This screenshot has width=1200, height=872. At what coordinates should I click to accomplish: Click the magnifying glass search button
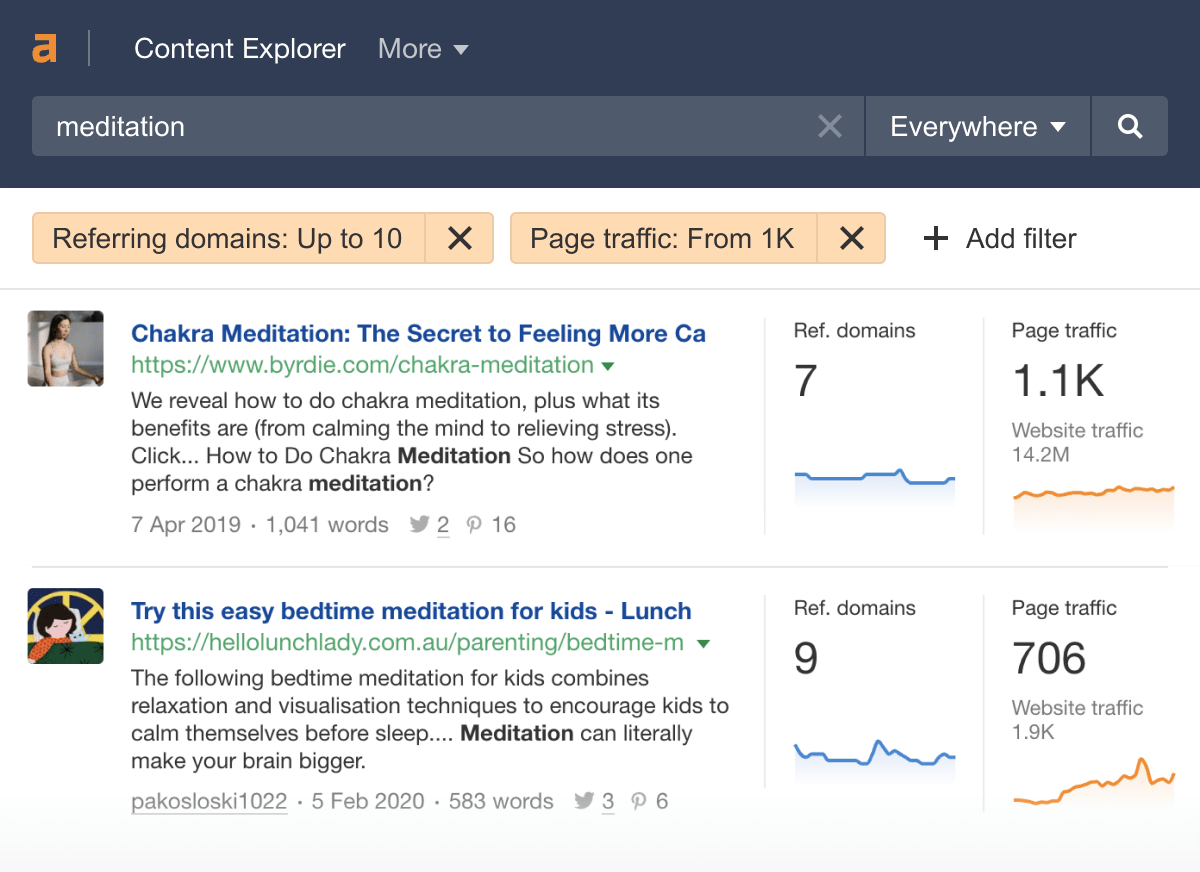[1129, 127]
